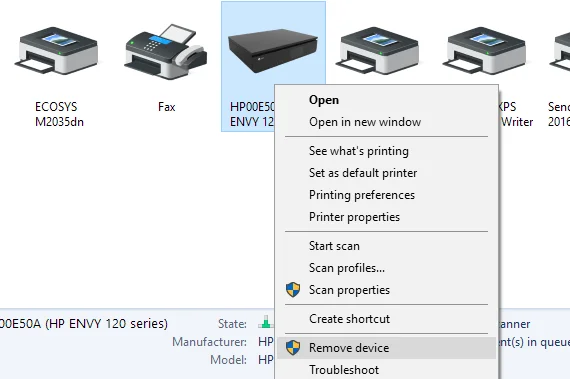The width and height of the screenshot is (570, 379).
Task: Click the shield icon beside Scan properties
Action: click(x=293, y=290)
